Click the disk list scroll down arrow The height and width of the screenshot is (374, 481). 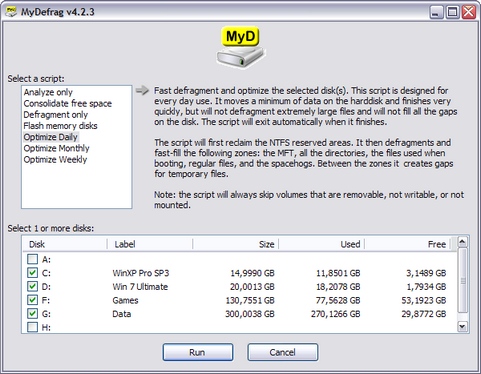[462, 326]
